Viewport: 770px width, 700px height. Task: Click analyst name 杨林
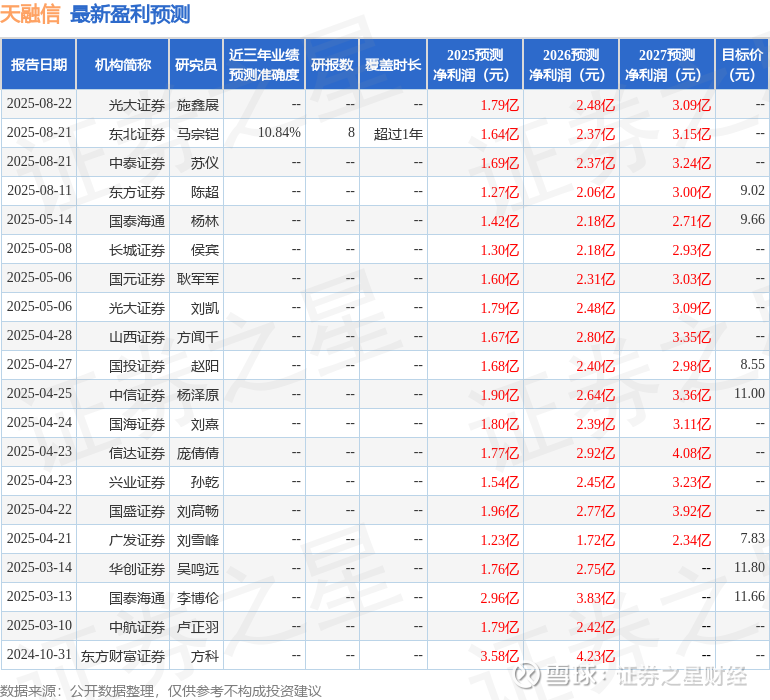pyautogui.click(x=205, y=221)
